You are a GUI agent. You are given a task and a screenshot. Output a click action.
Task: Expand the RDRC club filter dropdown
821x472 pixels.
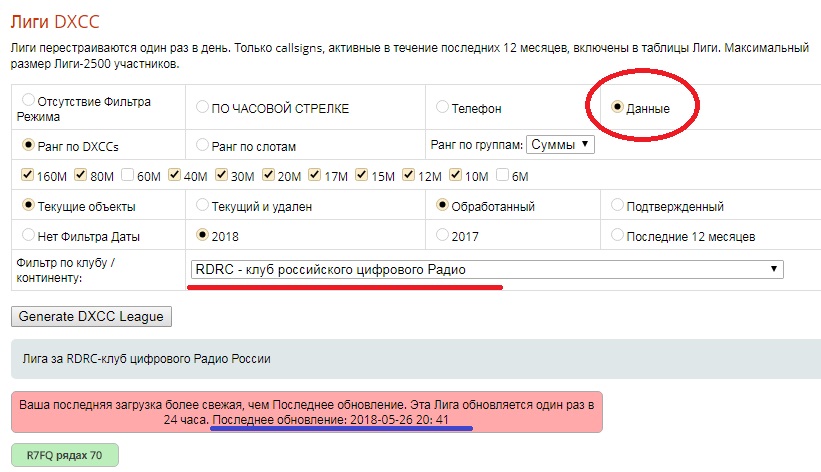486,269
